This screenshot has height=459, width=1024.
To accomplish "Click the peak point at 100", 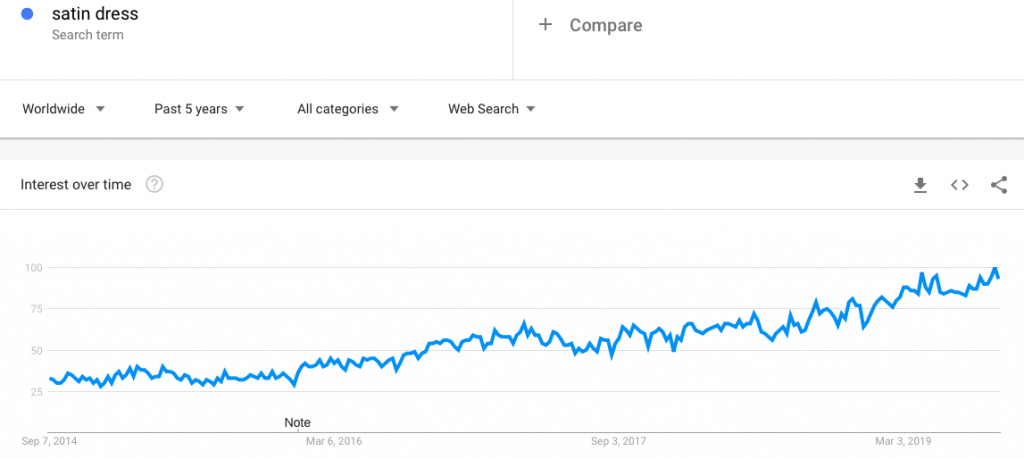I will coord(995,268).
